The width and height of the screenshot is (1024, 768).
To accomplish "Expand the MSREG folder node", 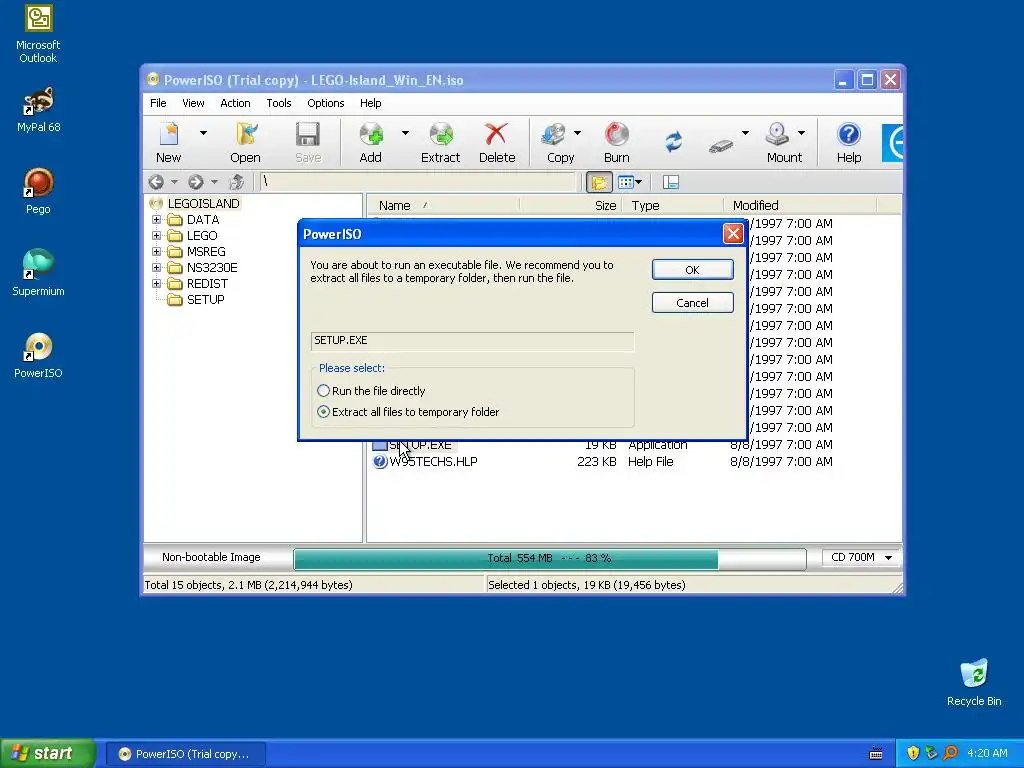I will point(157,251).
